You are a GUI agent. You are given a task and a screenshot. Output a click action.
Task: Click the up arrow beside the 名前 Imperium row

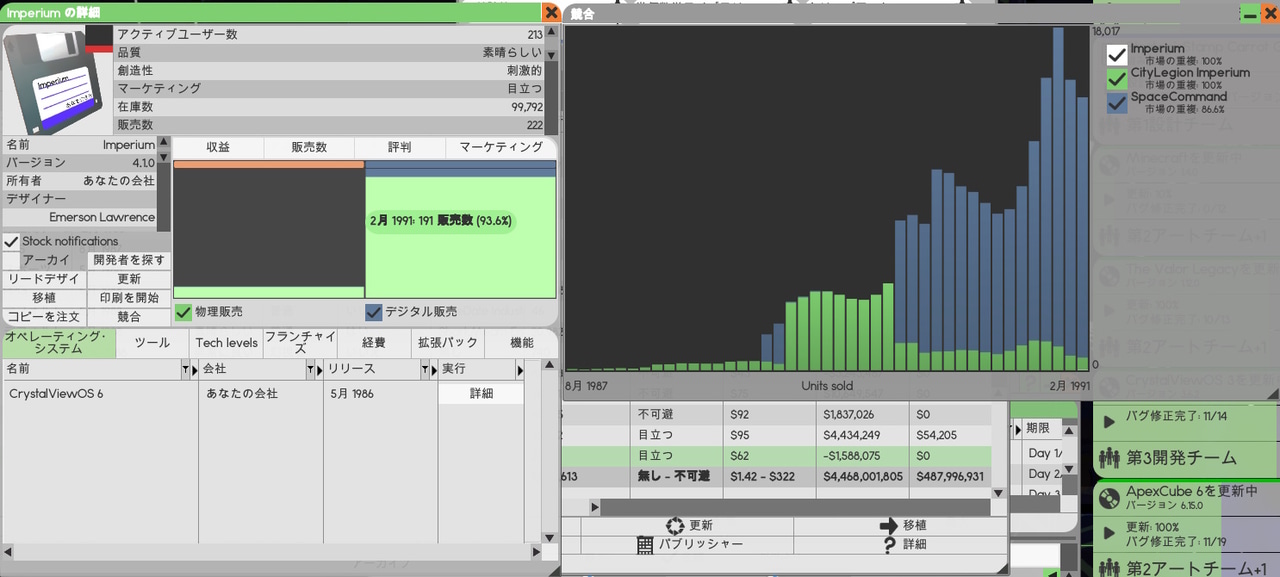(164, 144)
